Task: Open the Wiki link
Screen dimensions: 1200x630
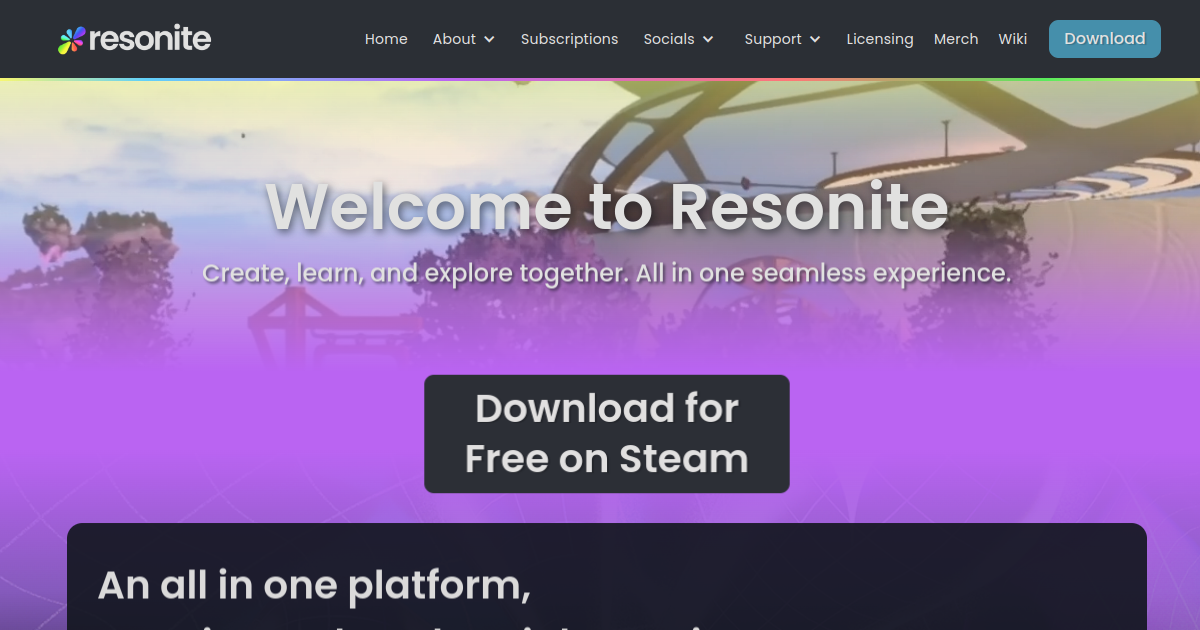Action: [1012, 39]
